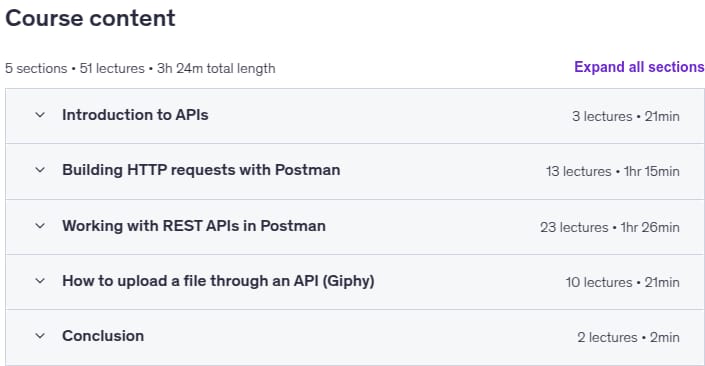This screenshot has height=366, width=705.
Task: Click the 2 lectures • 2min label
Action: (x=628, y=338)
